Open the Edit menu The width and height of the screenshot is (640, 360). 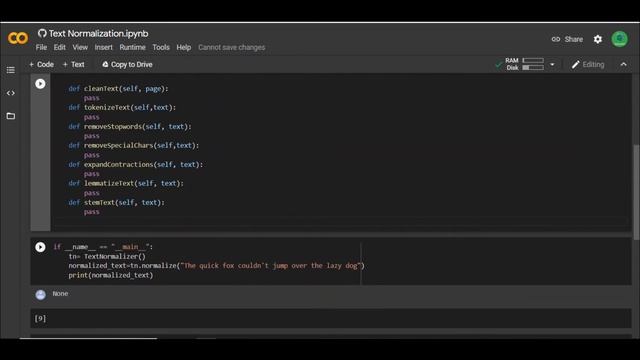(60, 47)
